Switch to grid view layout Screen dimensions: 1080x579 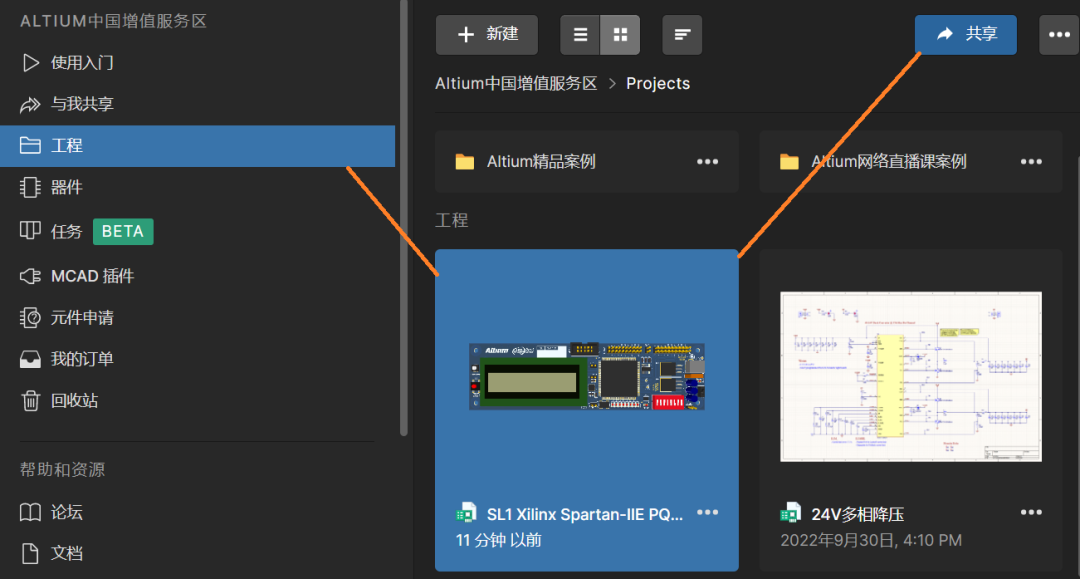(x=620, y=34)
